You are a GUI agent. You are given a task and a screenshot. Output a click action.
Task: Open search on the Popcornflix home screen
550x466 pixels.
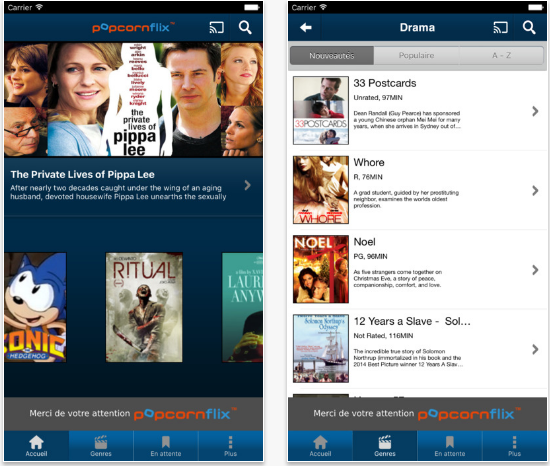click(x=245, y=27)
